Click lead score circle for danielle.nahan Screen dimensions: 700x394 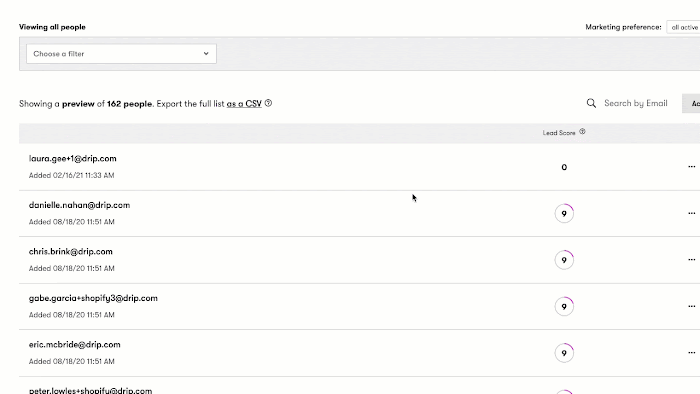pos(564,213)
